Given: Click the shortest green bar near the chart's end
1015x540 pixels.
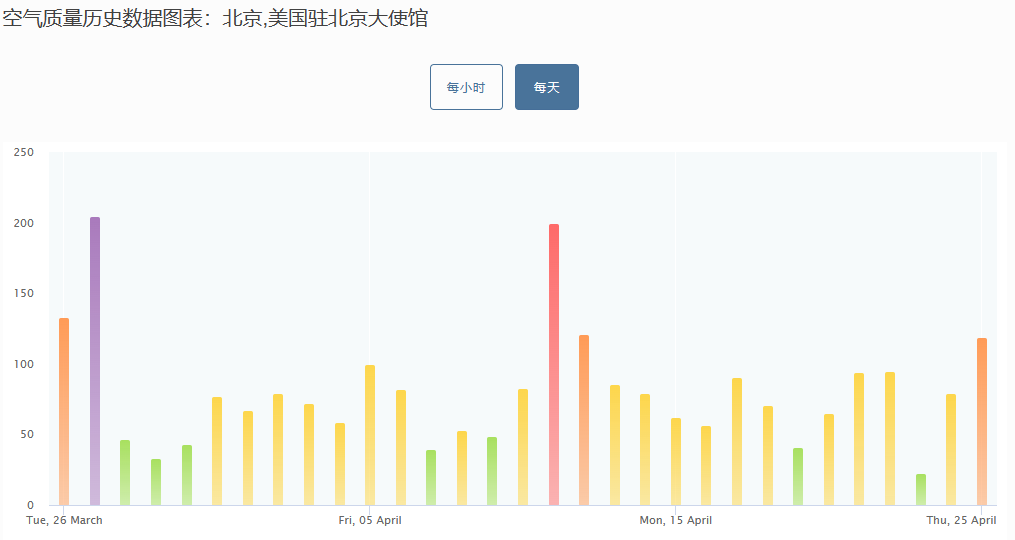Looking at the screenshot, I should pyautogui.click(x=921, y=489).
